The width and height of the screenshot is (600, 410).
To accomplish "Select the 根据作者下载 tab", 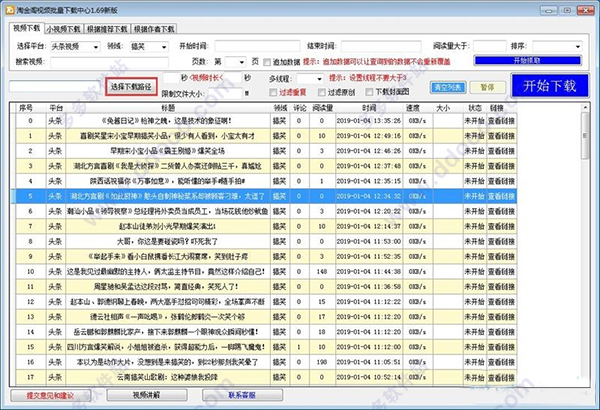I will click(154, 29).
